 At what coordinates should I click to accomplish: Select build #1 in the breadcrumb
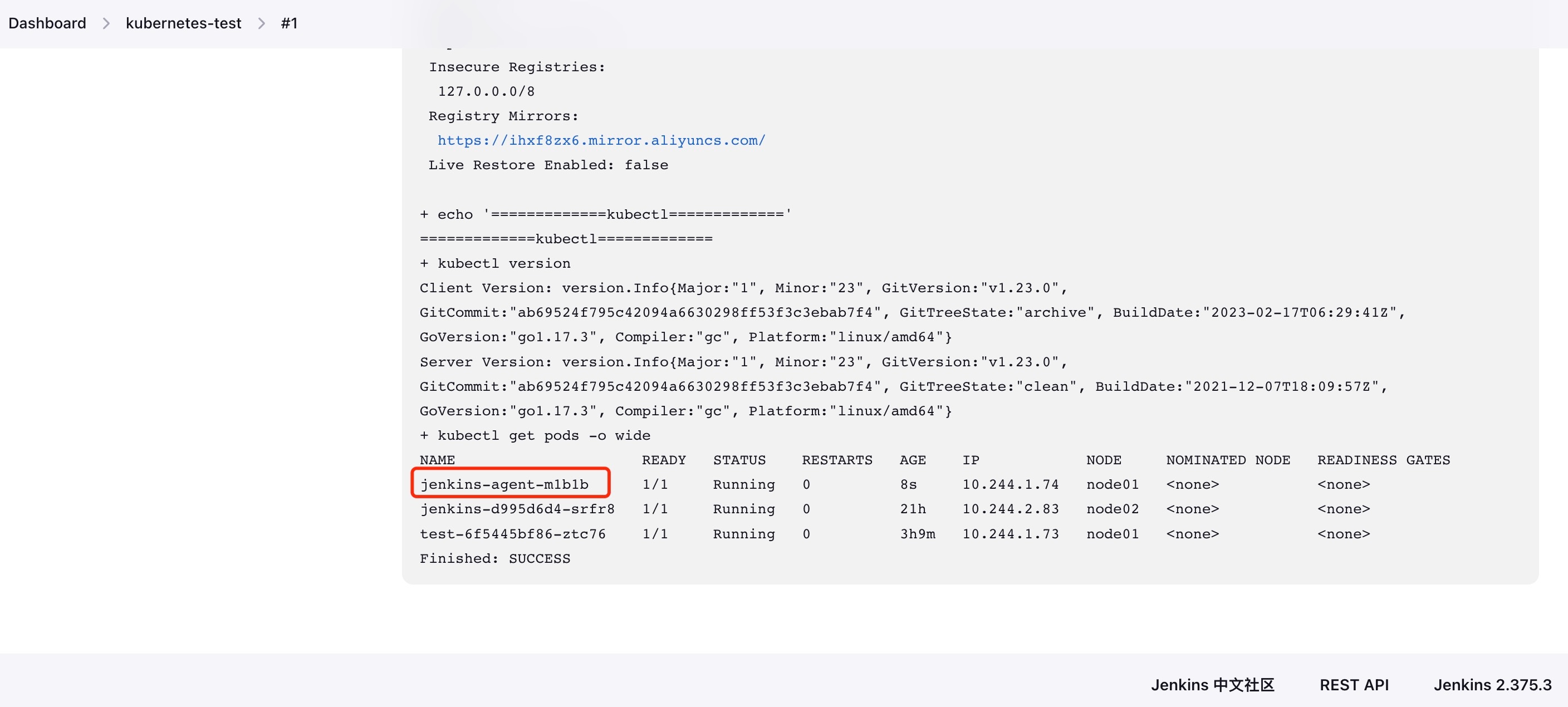pos(288,23)
